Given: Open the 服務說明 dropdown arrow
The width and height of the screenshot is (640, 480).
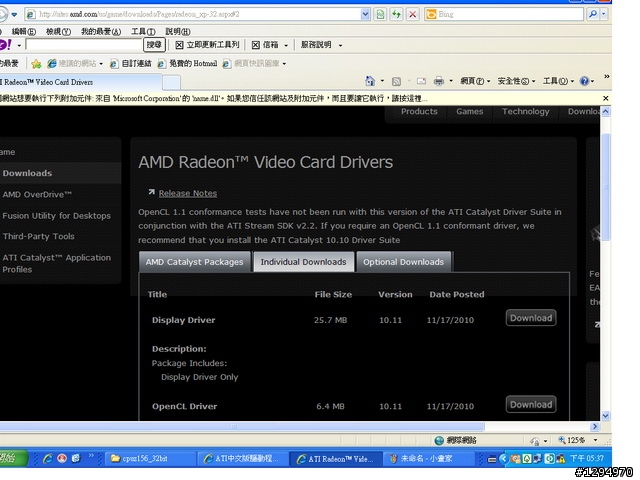Looking at the screenshot, I should pos(340,45).
